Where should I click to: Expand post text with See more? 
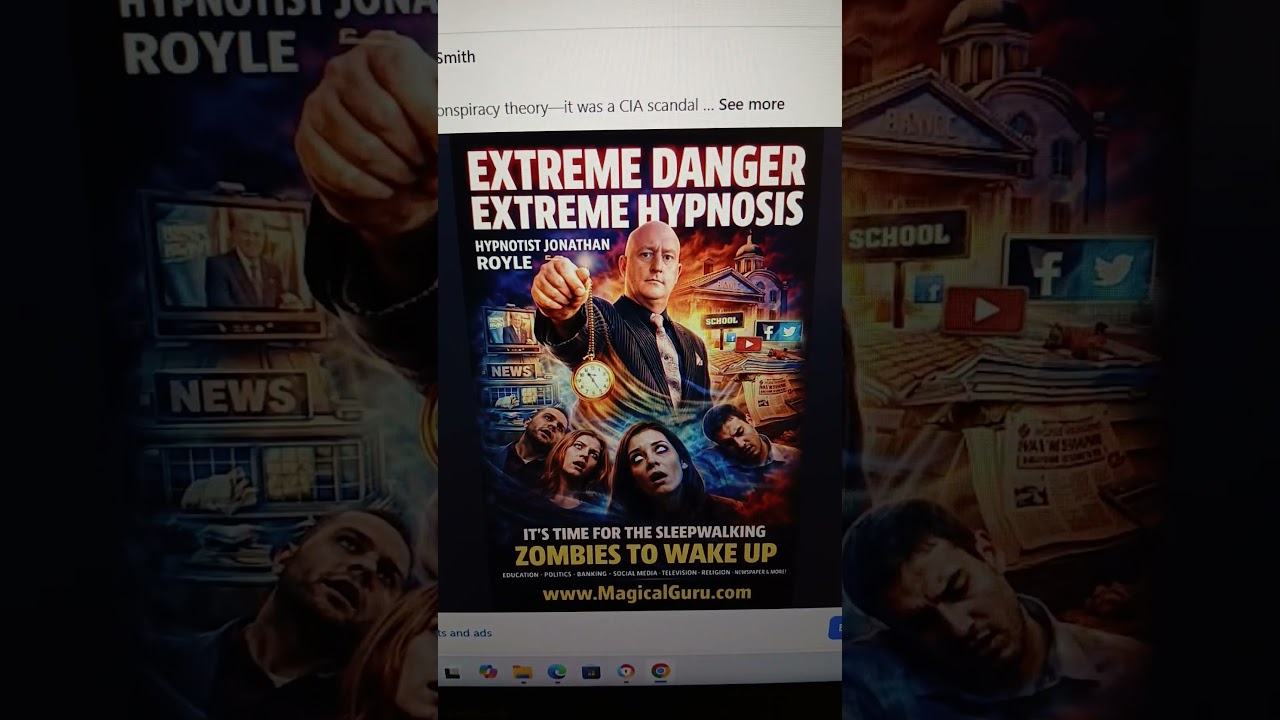[751, 104]
